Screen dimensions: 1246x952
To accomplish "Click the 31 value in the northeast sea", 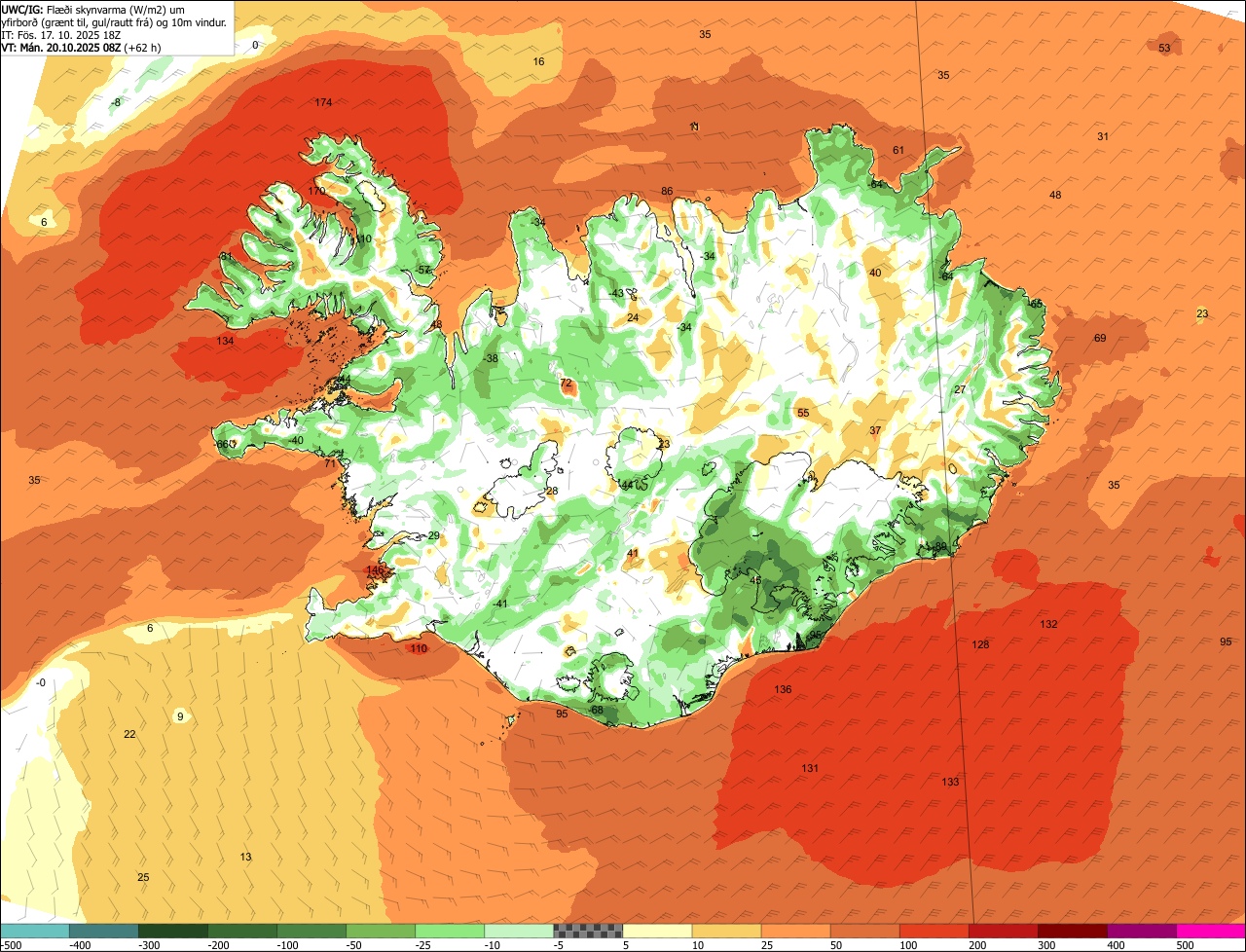I will [1103, 136].
